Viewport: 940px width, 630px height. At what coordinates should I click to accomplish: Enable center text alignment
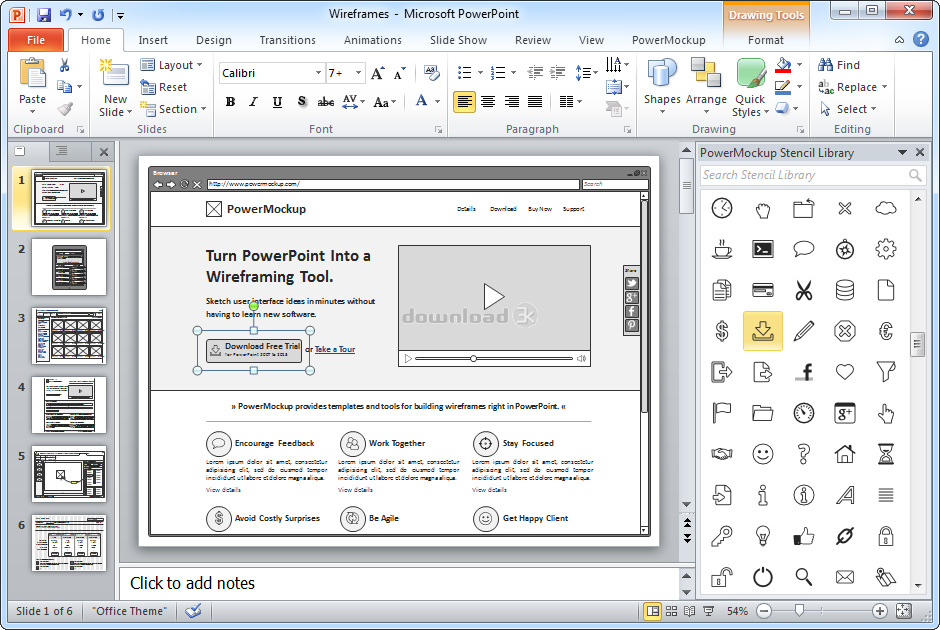pos(488,102)
